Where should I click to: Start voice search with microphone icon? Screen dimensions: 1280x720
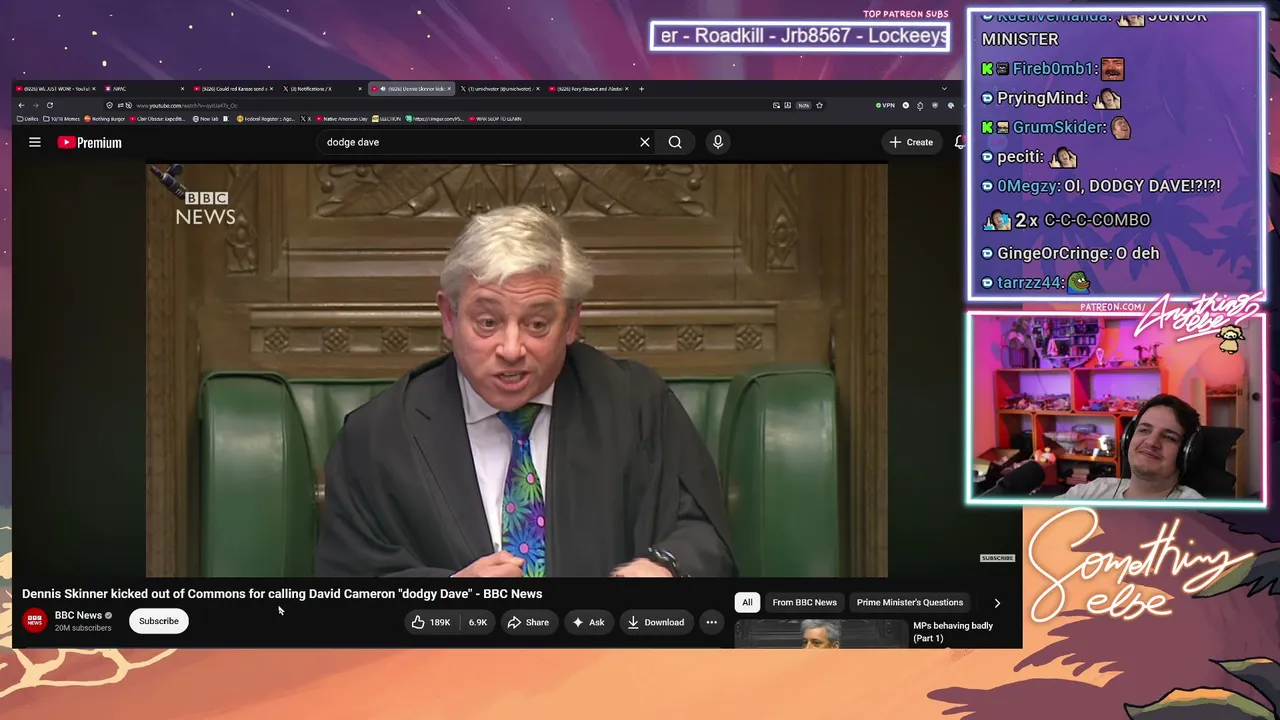click(718, 142)
